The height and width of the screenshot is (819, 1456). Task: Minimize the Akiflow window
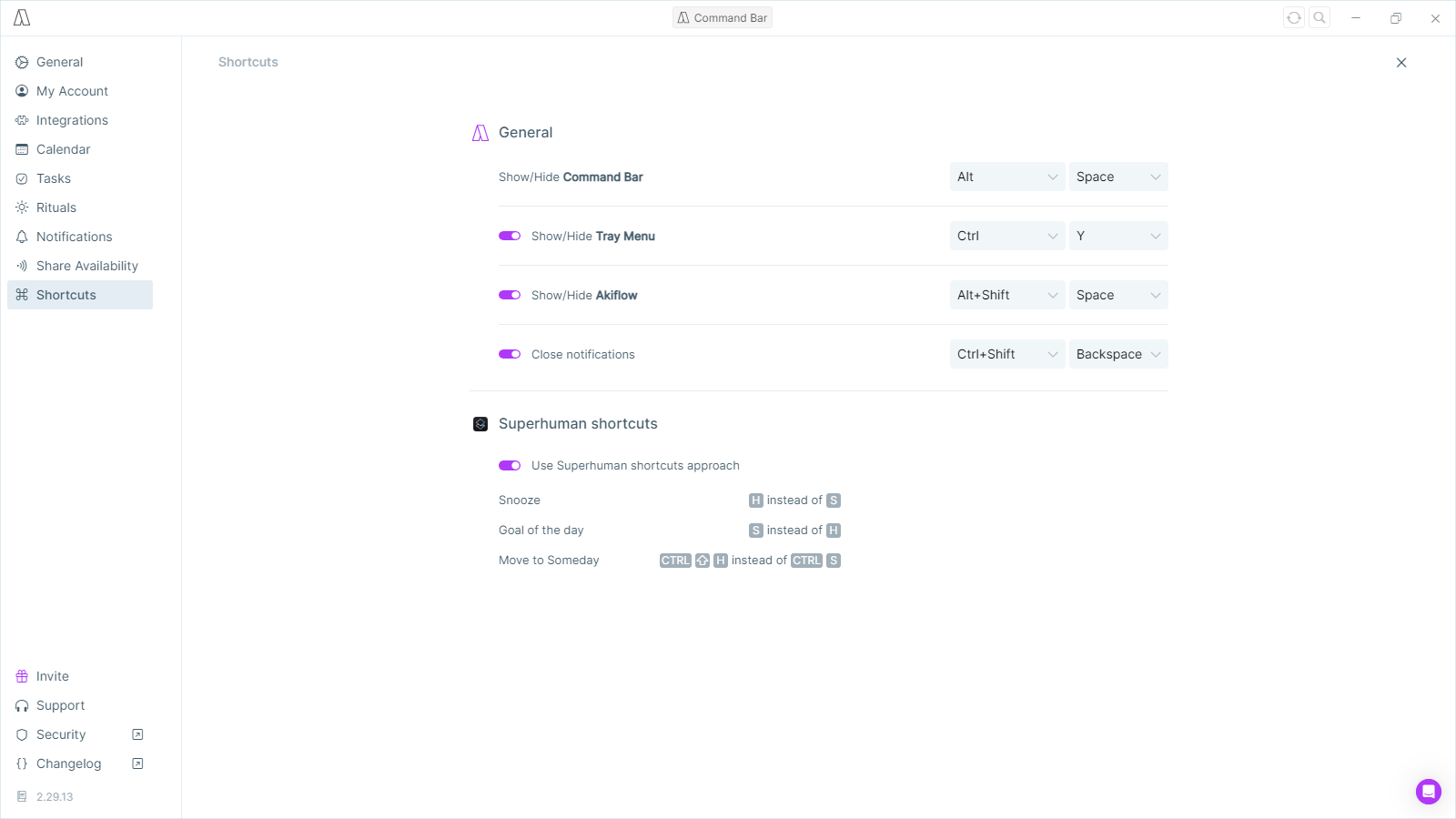[1356, 17]
